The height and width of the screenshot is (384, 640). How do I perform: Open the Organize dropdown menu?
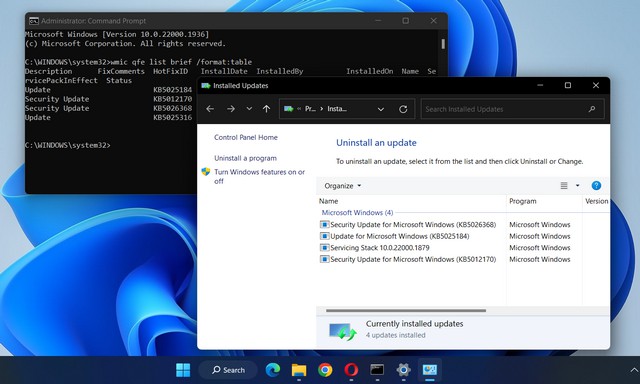click(x=343, y=186)
